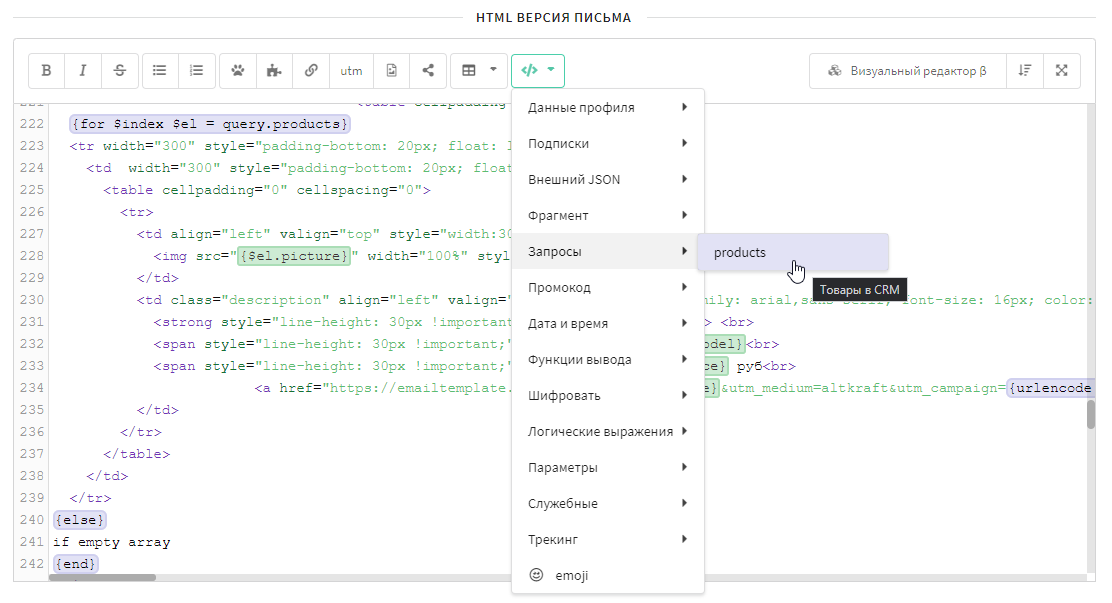
Task: Open the Служебные submenu
Action: point(608,504)
